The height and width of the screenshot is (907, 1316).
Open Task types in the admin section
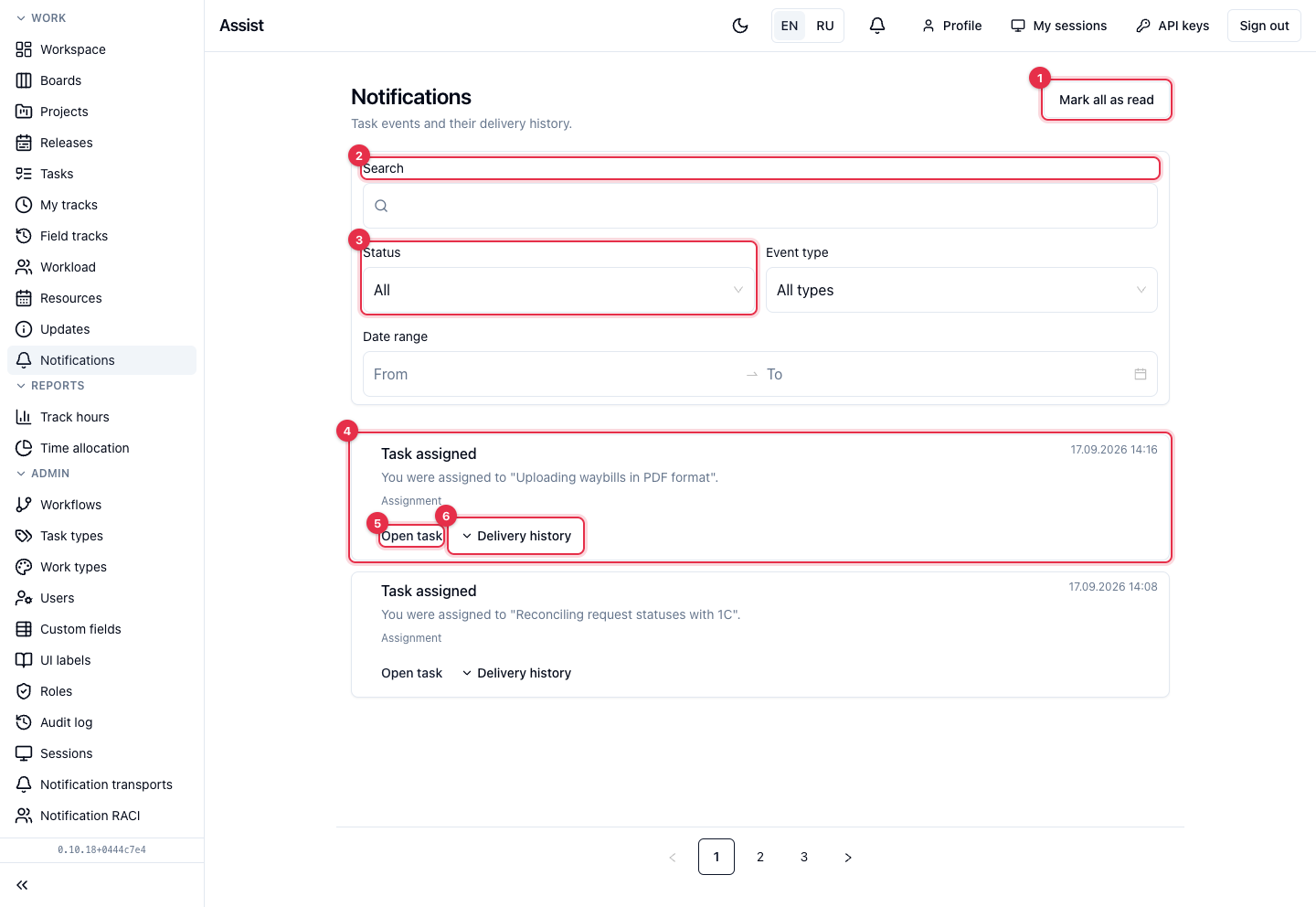101,536
